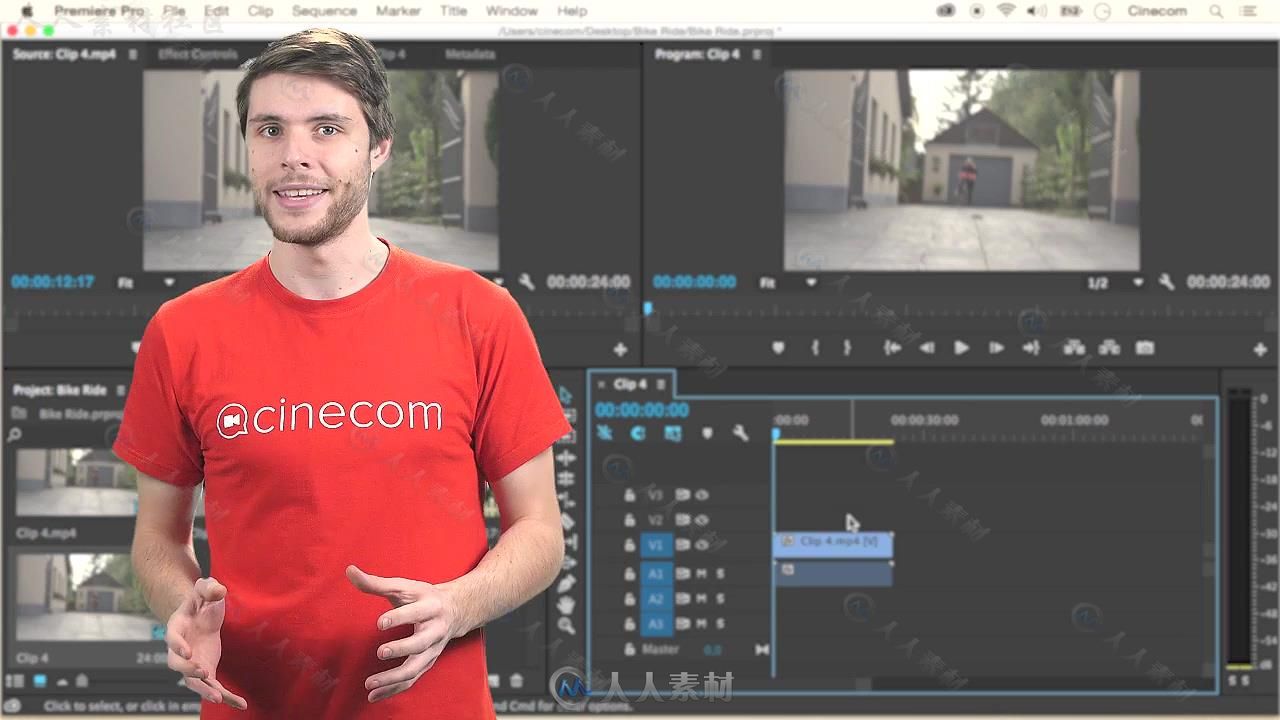Toggle A2 track target button
Screen dimensions: 1280x720
(656, 599)
